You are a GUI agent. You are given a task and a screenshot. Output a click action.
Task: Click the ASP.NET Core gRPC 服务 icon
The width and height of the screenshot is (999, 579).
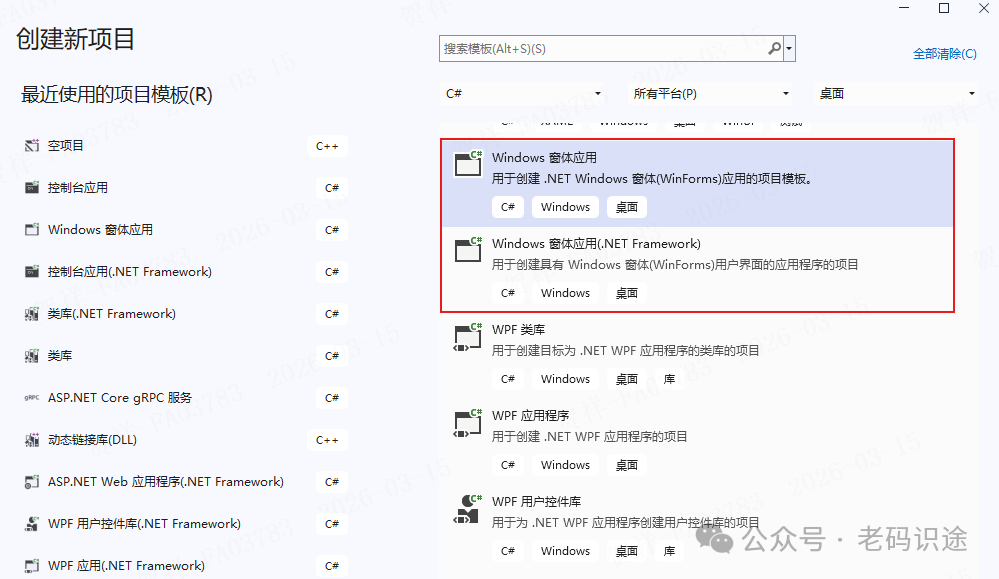[30, 398]
